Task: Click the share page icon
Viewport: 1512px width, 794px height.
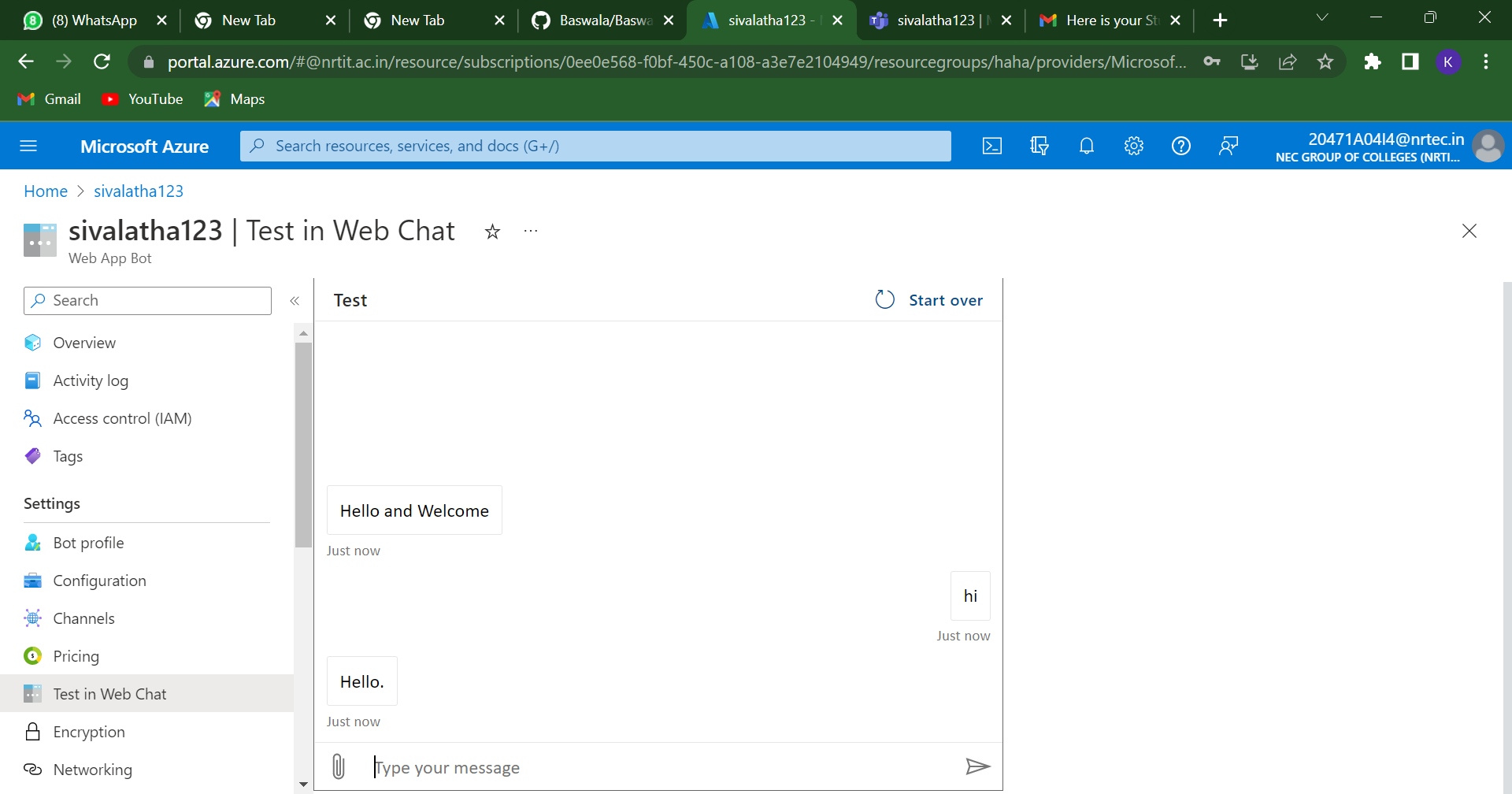Action: click(1288, 61)
